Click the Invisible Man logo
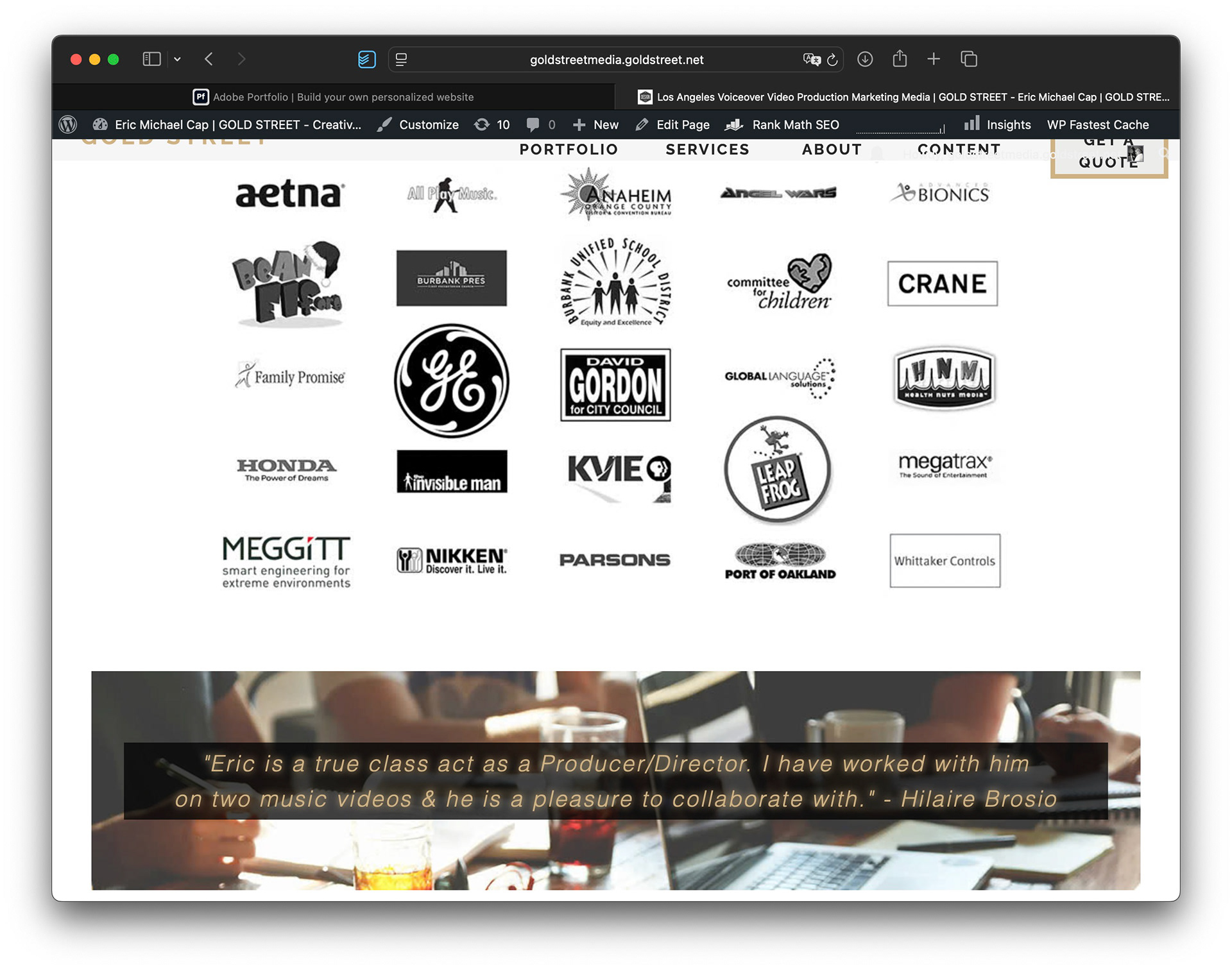Screen dimensions: 1232x970 pyautogui.click(x=452, y=472)
